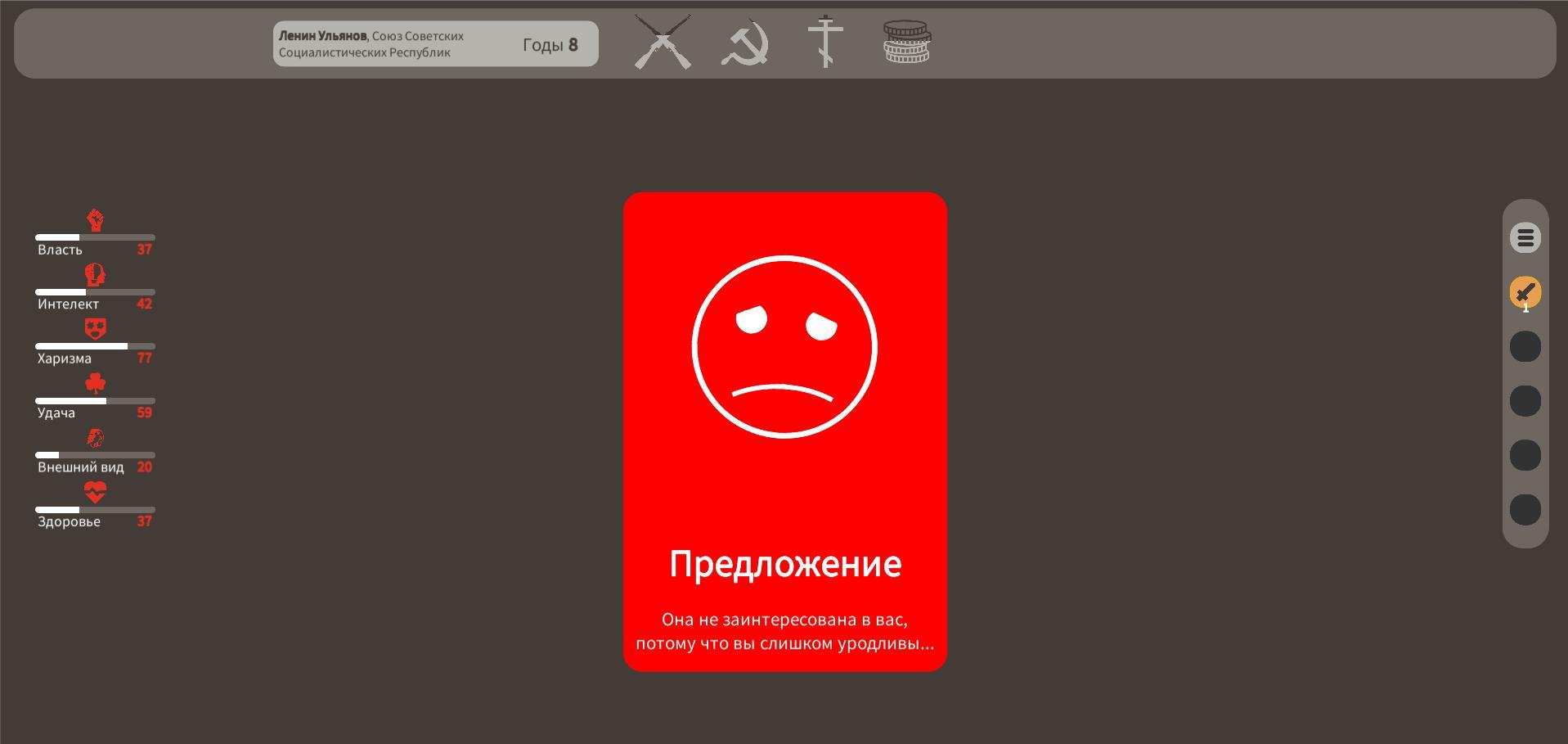This screenshot has width=1568, height=744.
Task: Click the Годы 8 year counter
Action: (550, 45)
